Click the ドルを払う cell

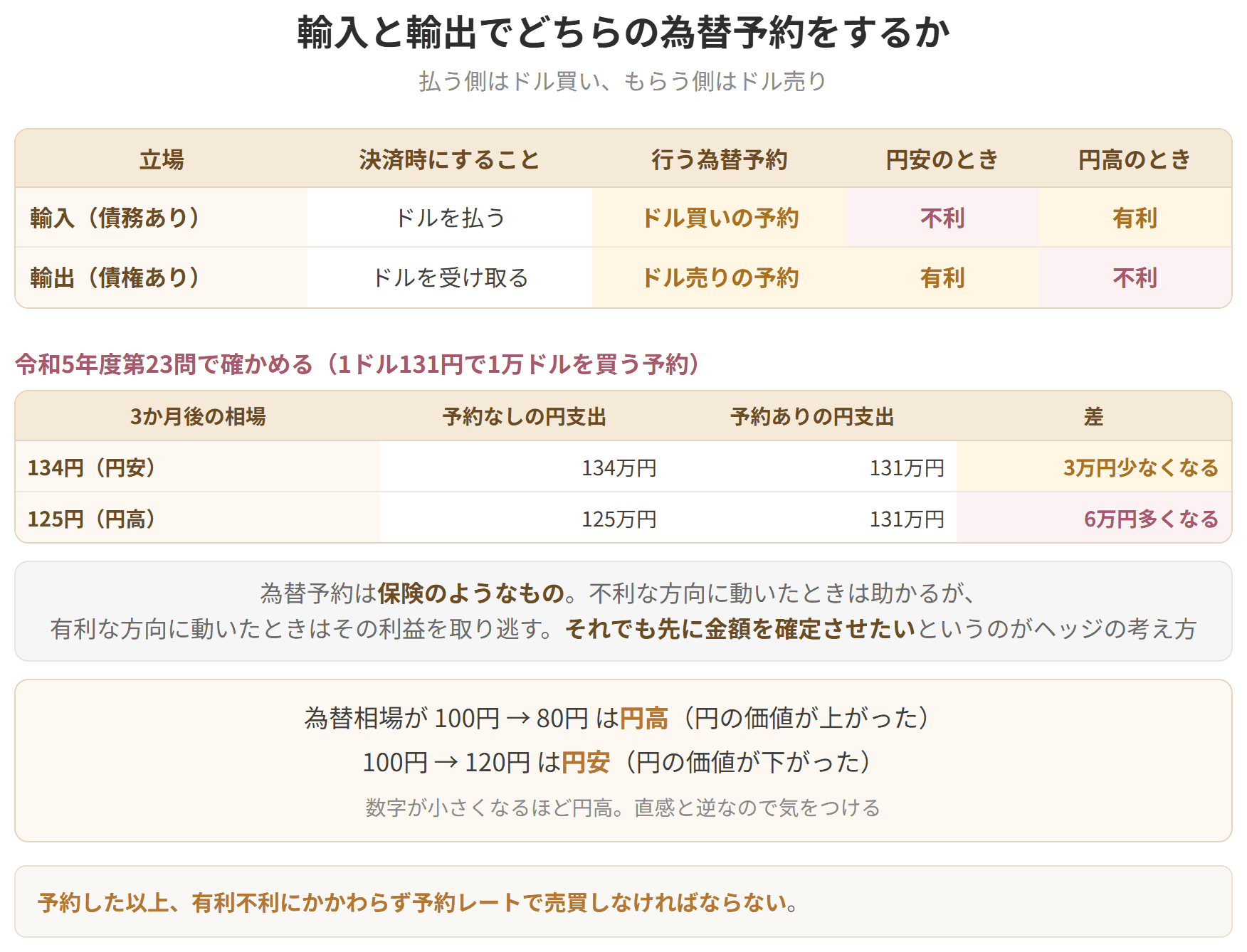click(x=450, y=218)
